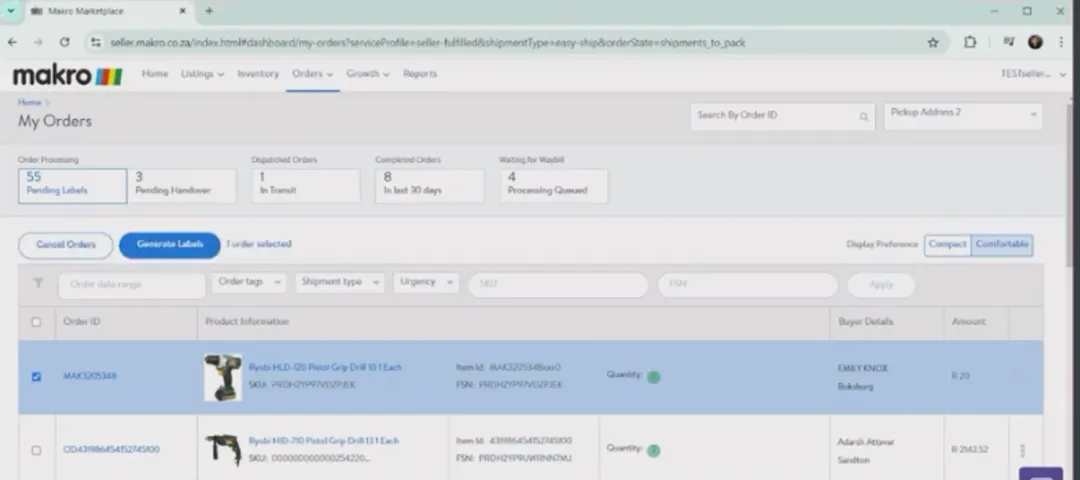Uncheck the order MAK3205348 checkbox

[x=37, y=377]
